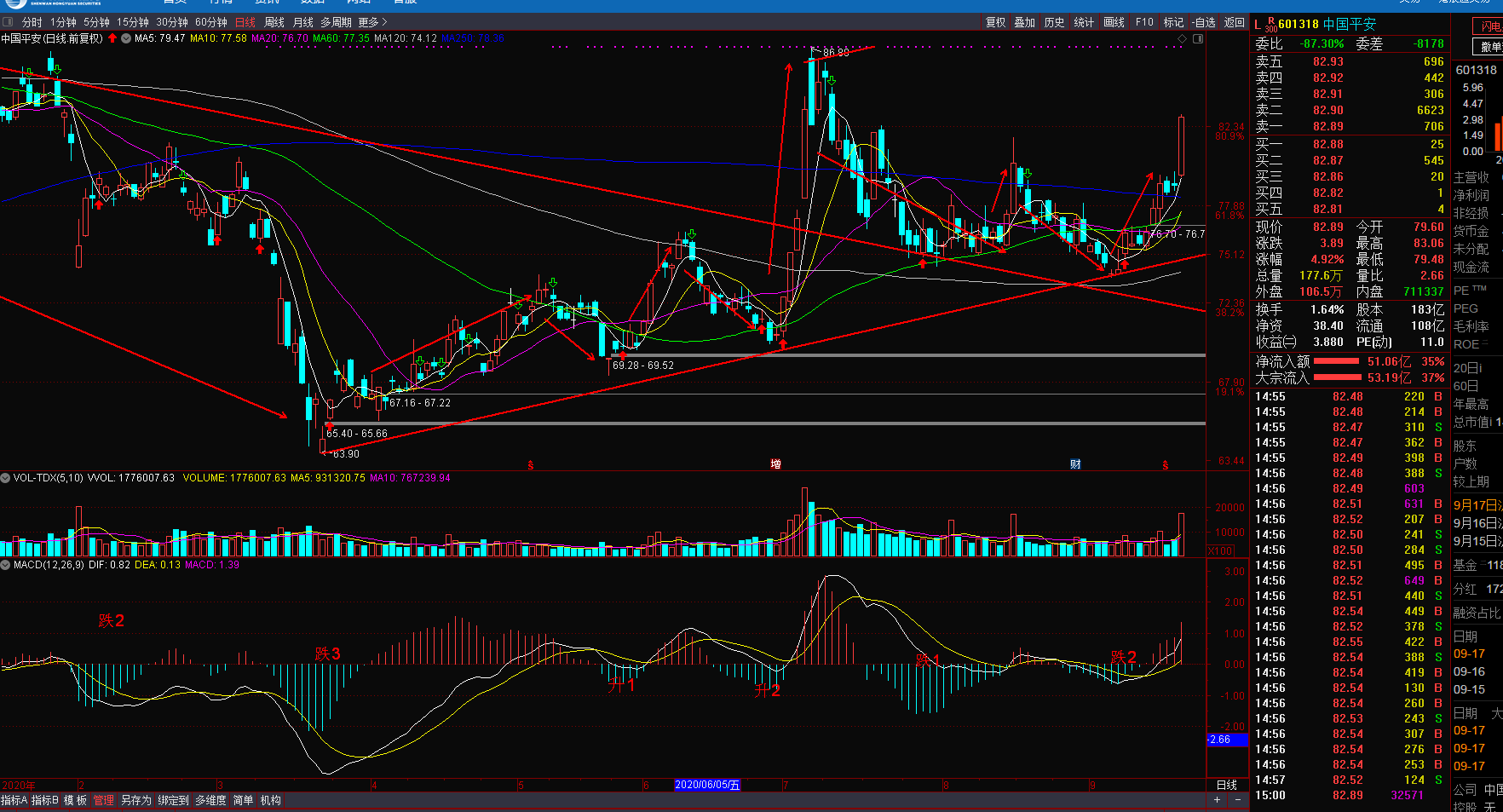Click 历史 history button
Image resolution: width=1503 pixels, height=812 pixels.
(1054, 22)
